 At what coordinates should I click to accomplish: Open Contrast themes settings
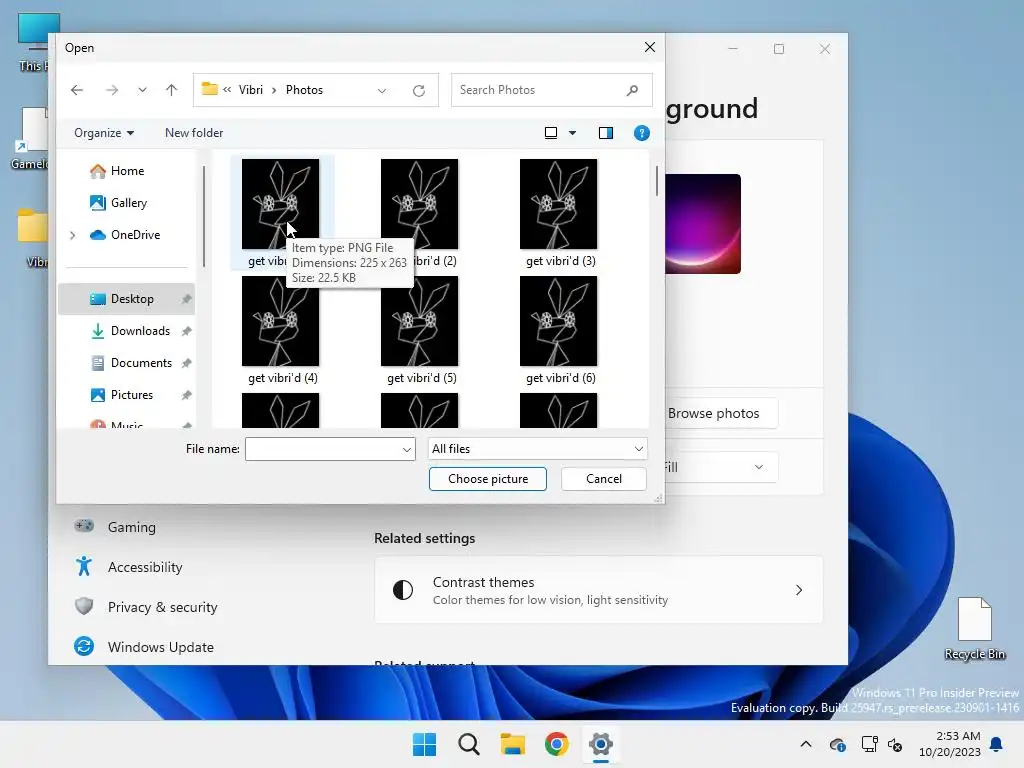point(598,590)
